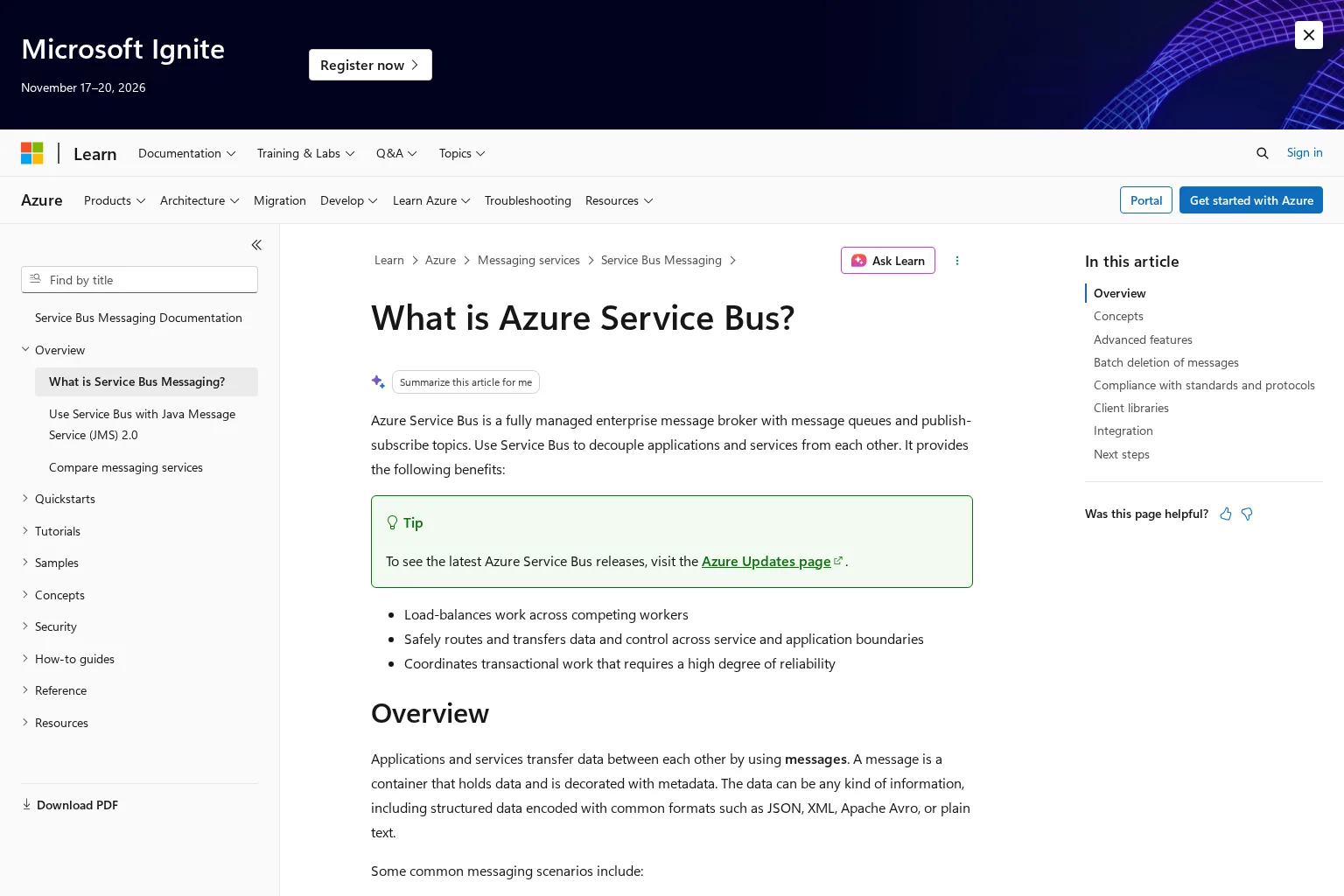Click the Learn site title

click(x=94, y=154)
